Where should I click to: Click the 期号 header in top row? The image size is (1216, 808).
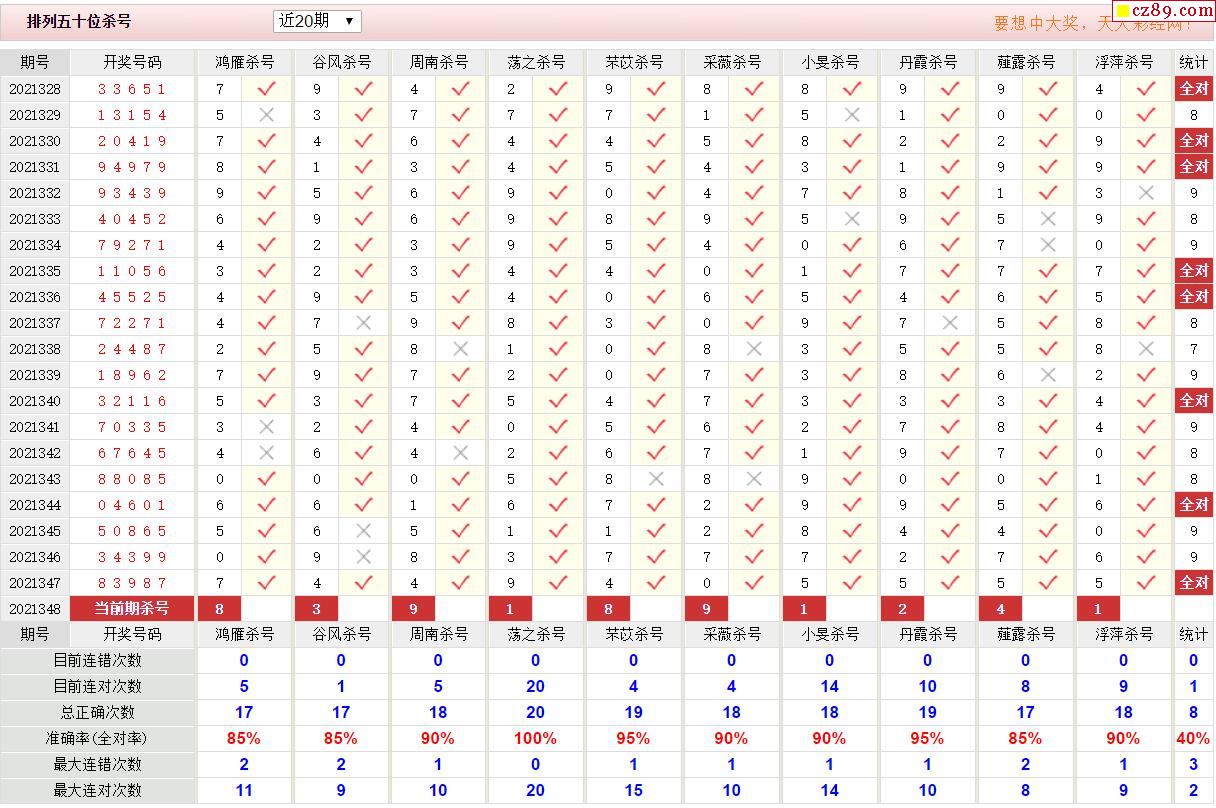pos(35,62)
